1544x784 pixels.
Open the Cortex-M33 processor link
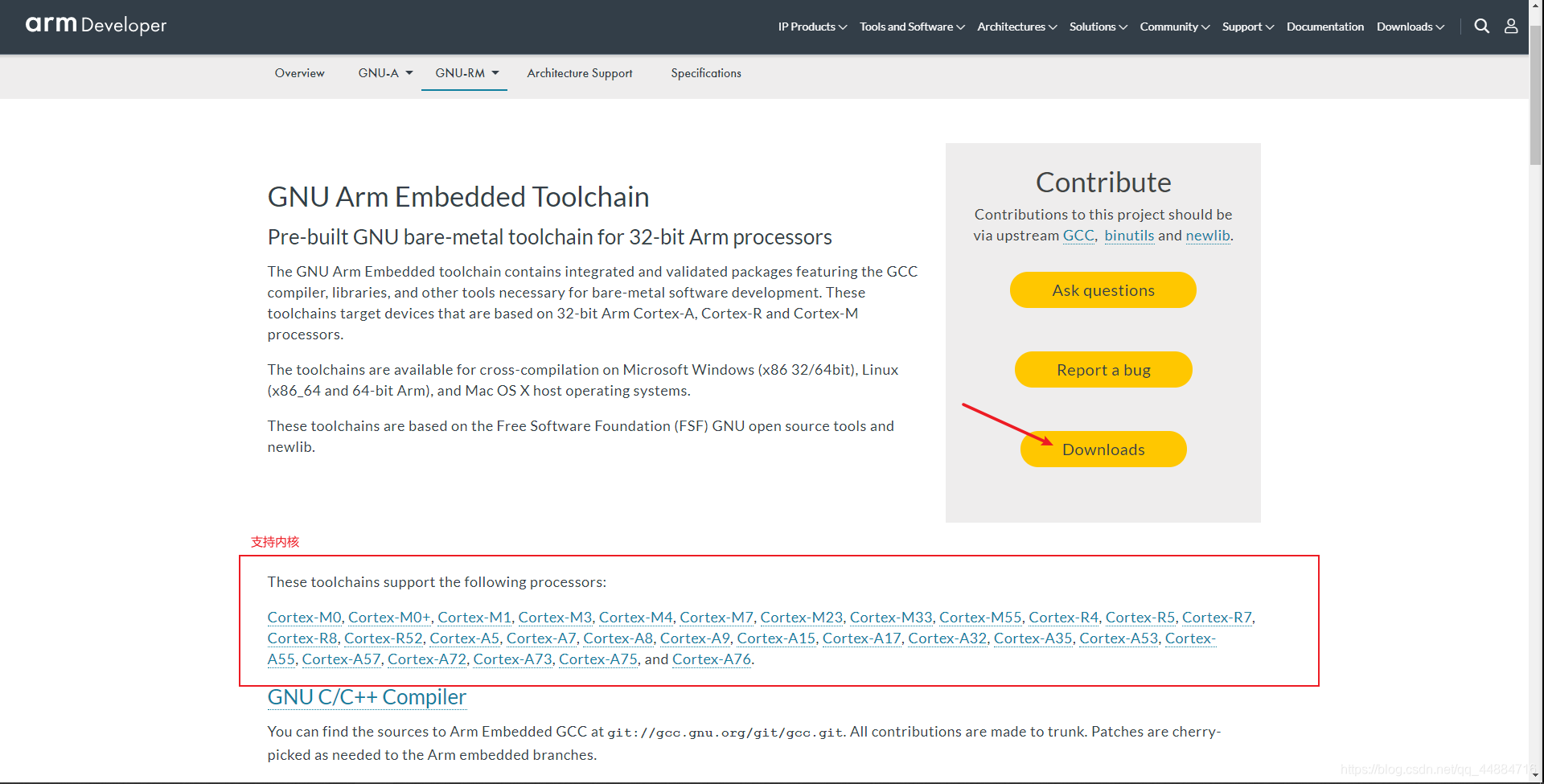coord(891,618)
